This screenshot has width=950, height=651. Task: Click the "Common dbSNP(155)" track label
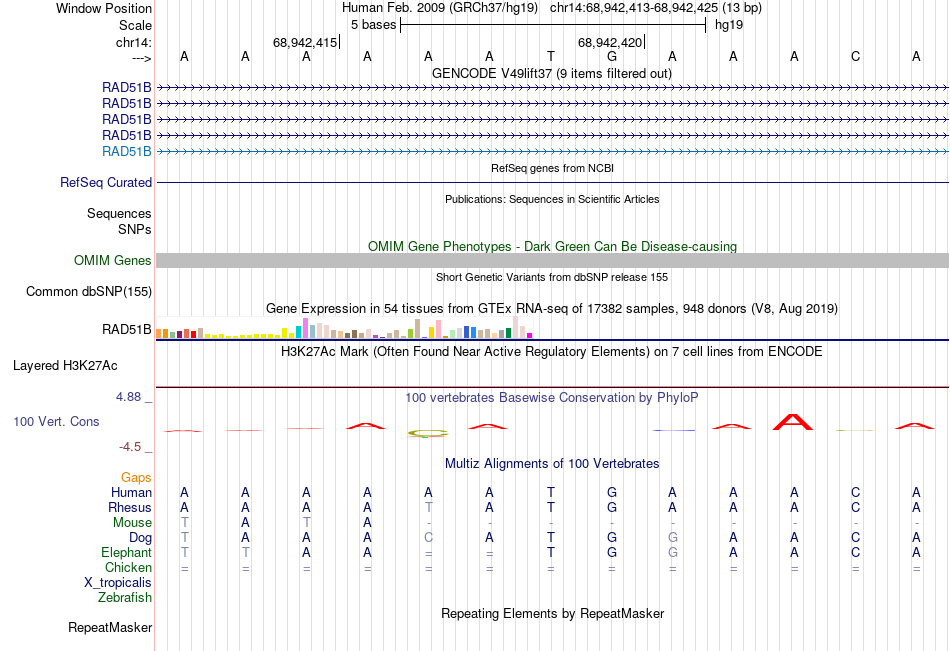[x=89, y=292]
